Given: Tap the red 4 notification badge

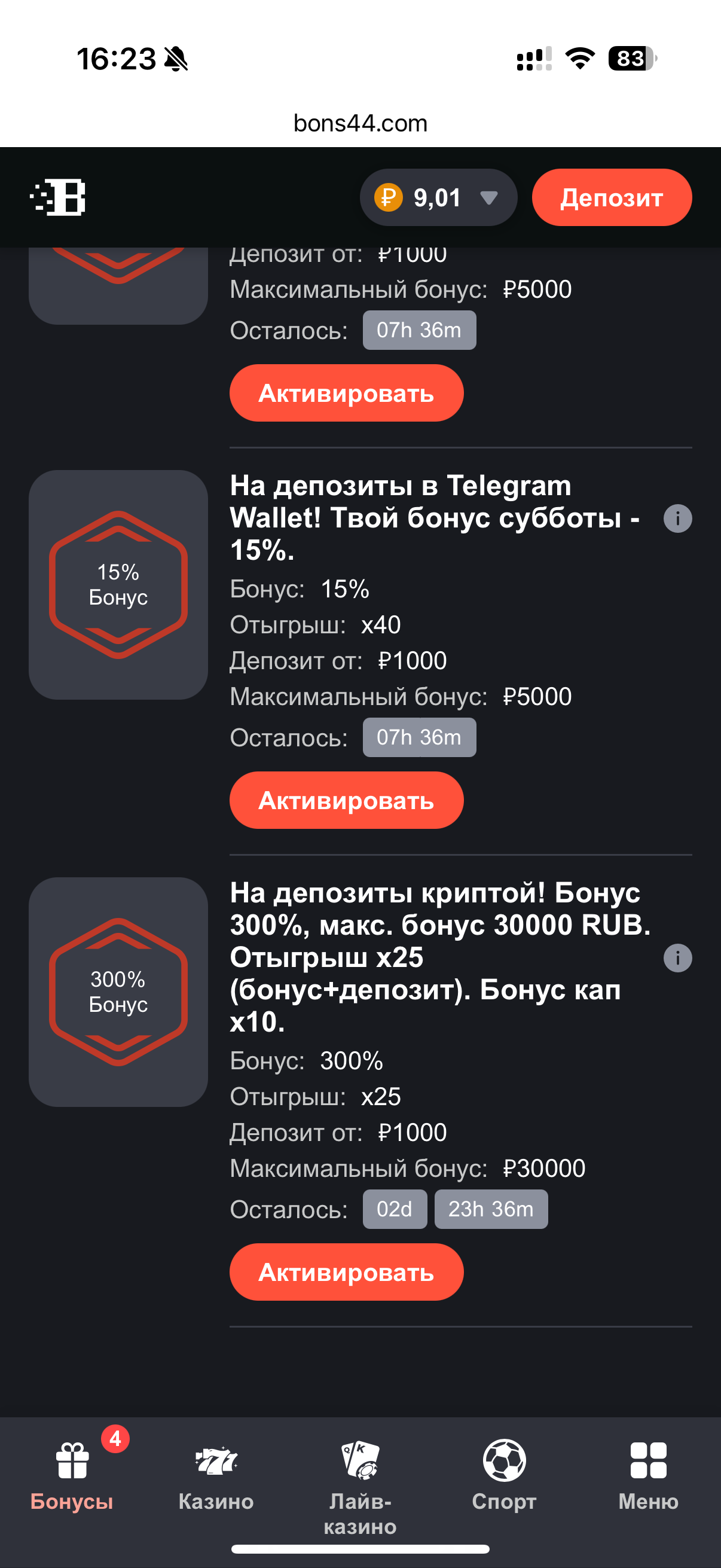Looking at the screenshot, I should 115,1439.
